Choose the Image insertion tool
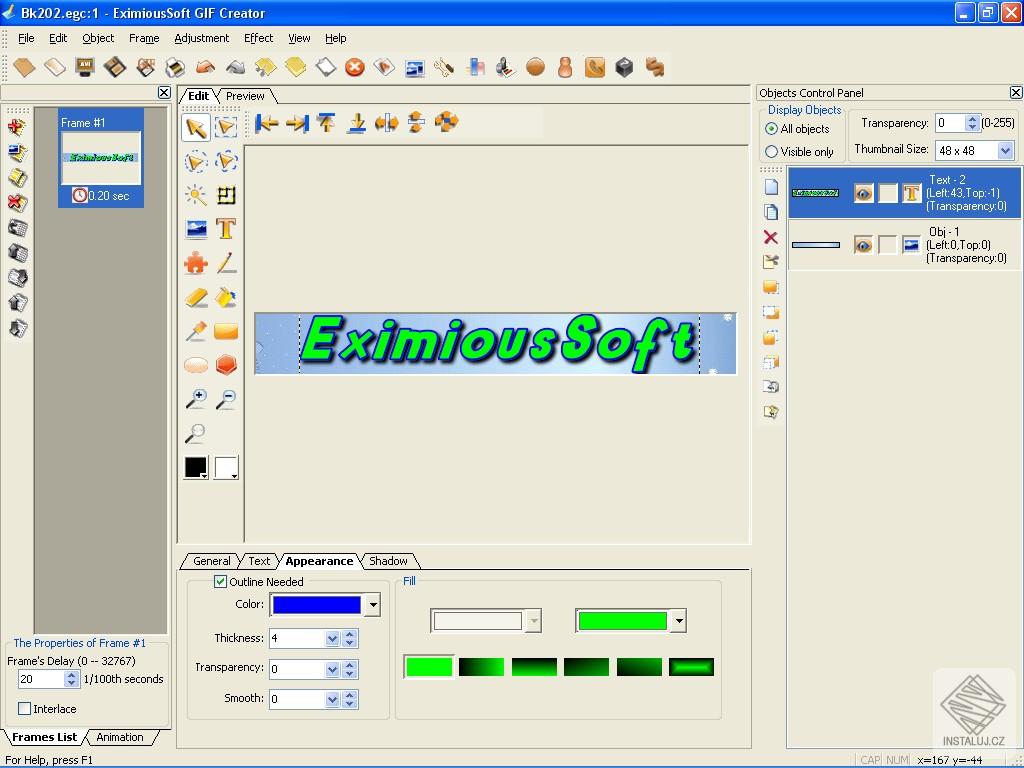This screenshot has height=768, width=1024. tap(196, 228)
